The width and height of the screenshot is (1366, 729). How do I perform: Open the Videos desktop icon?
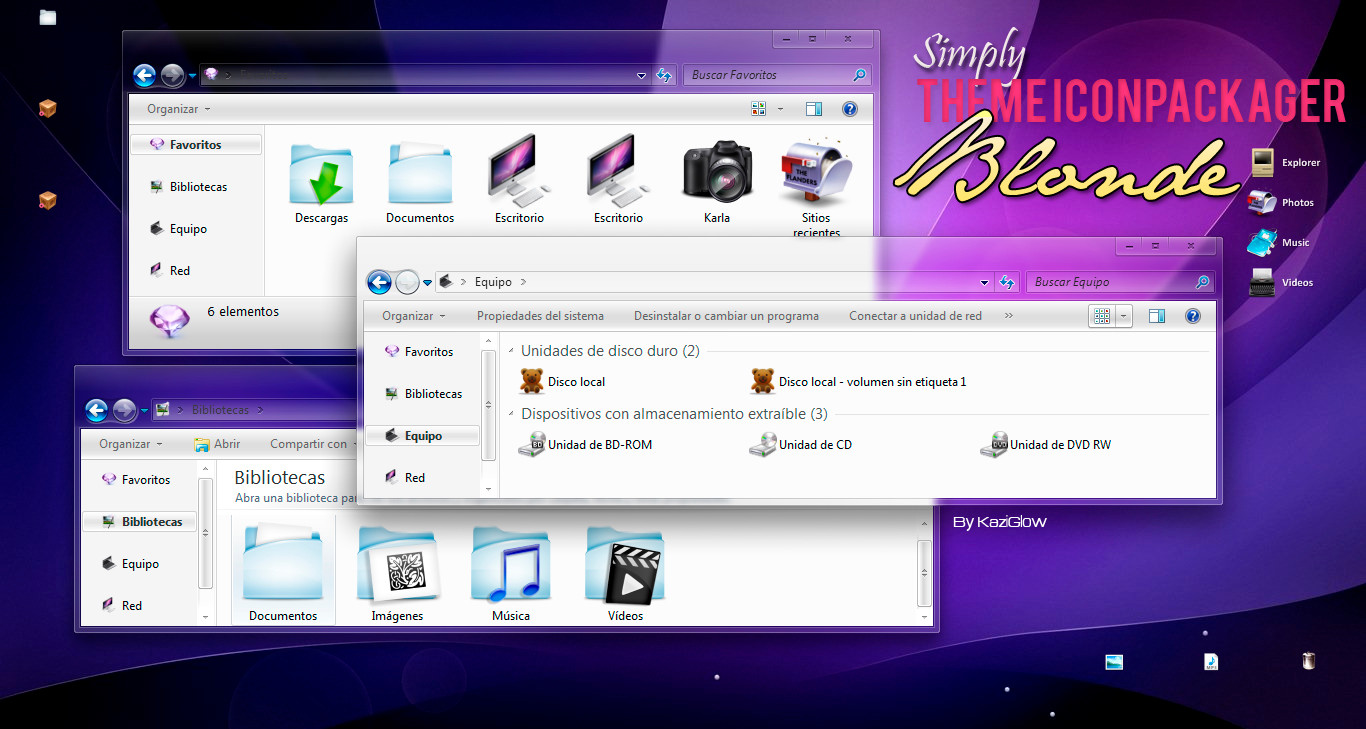(1281, 282)
